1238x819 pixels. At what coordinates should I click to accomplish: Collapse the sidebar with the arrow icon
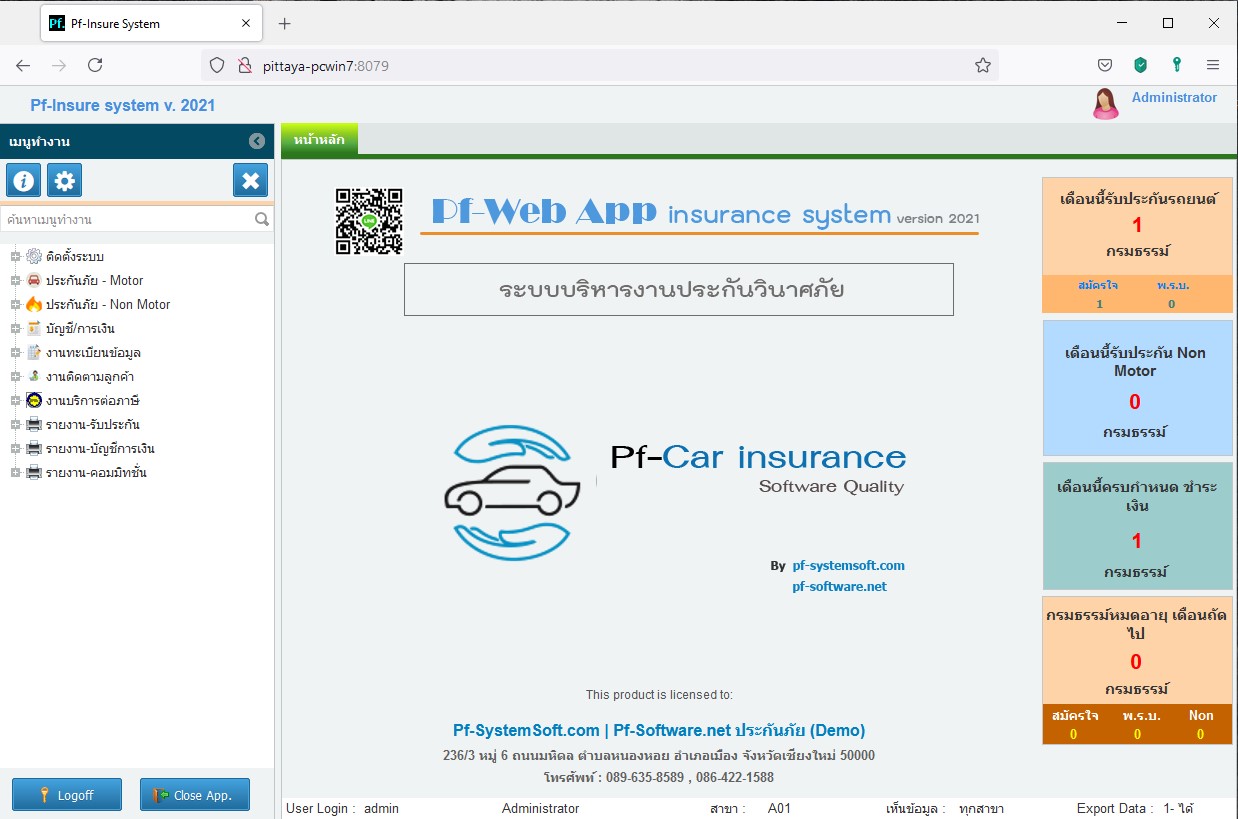coord(257,141)
